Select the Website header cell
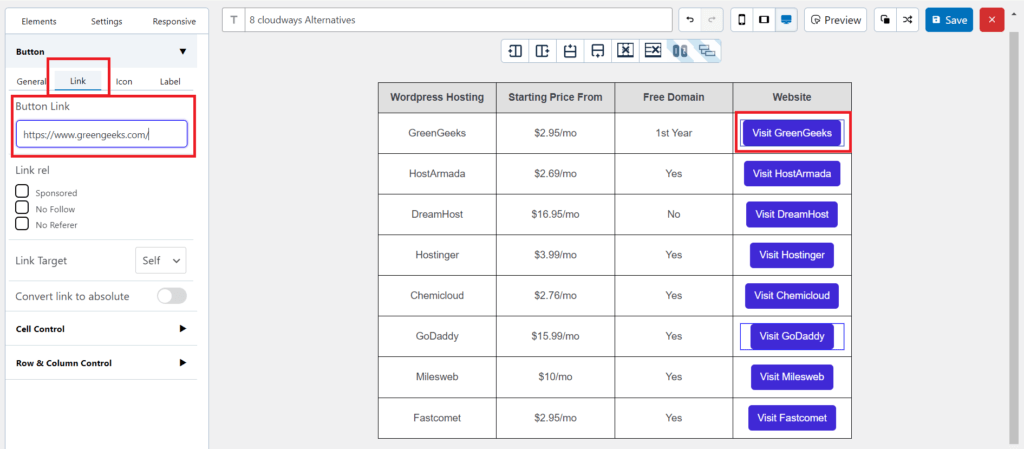This screenshot has height=449, width=1024. (x=792, y=97)
